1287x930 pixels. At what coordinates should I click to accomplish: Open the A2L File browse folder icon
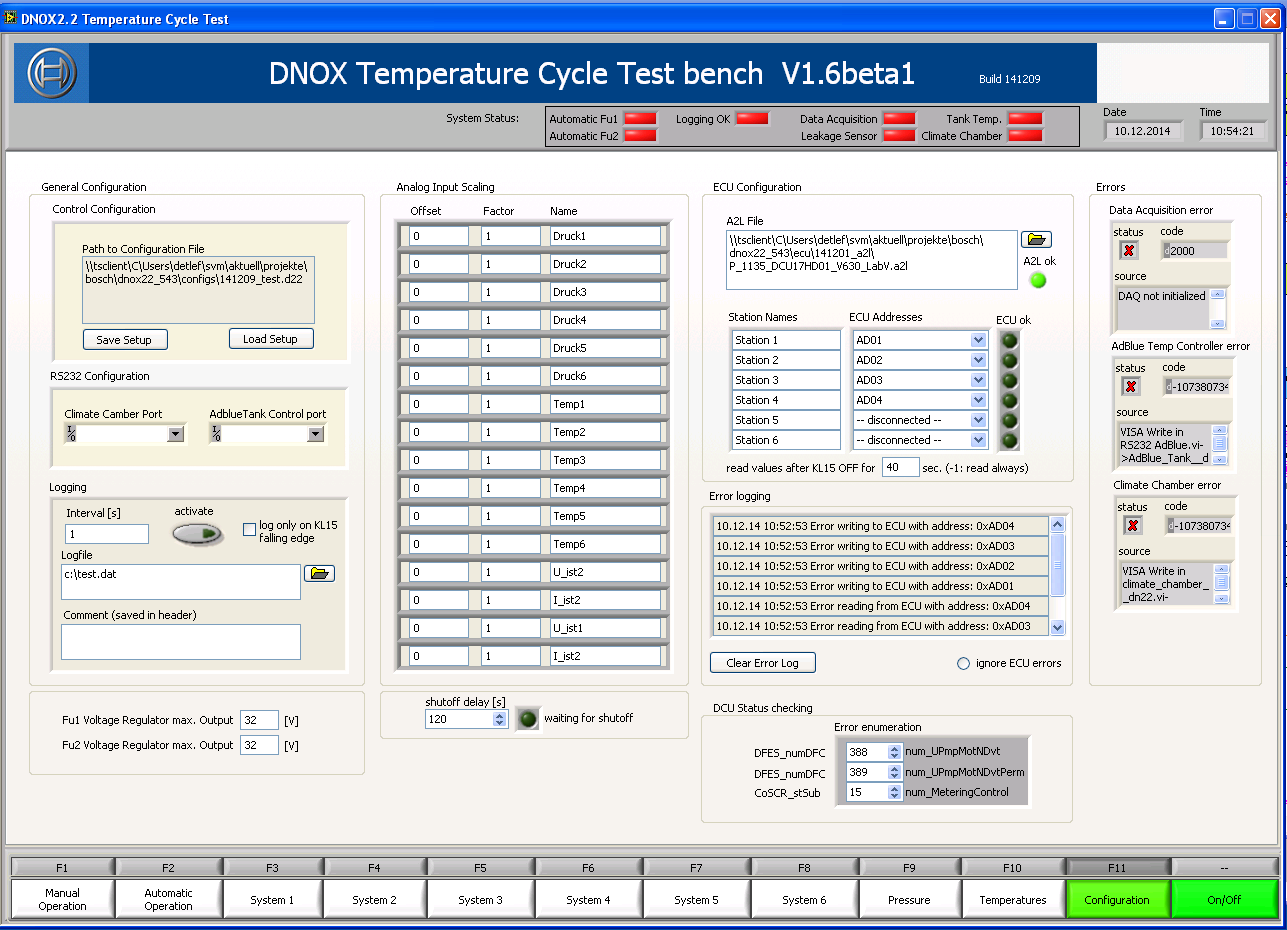click(1036, 240)
